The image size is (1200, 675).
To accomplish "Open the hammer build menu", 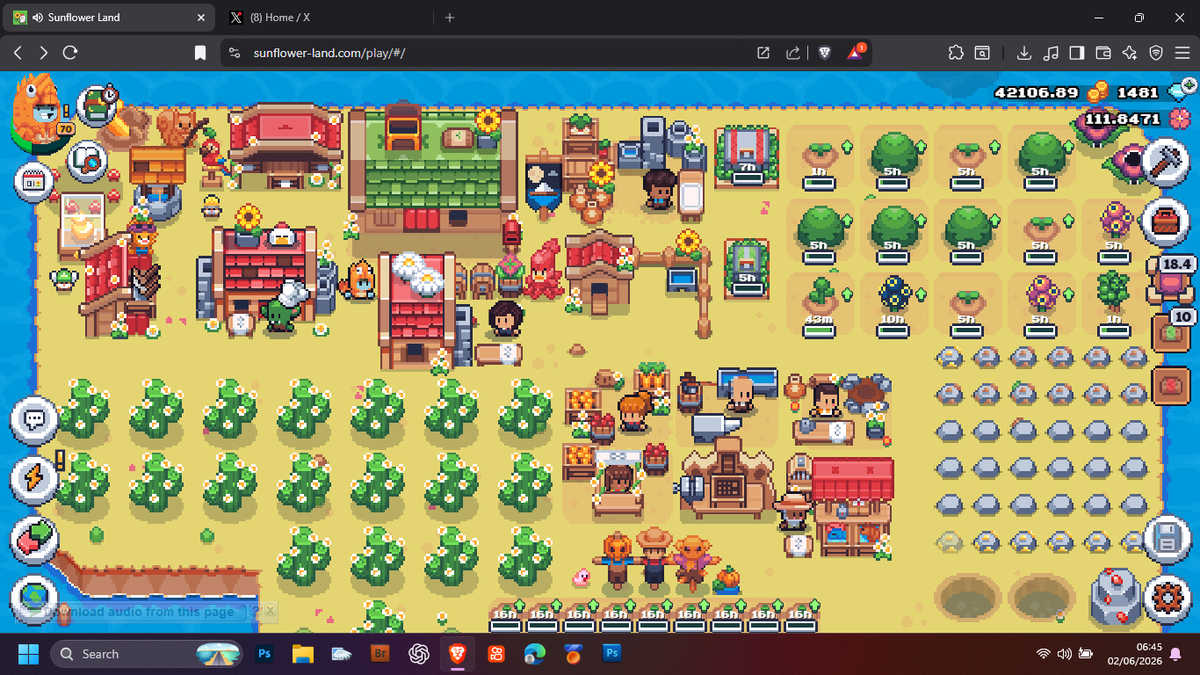I will tap(1165, 160).
